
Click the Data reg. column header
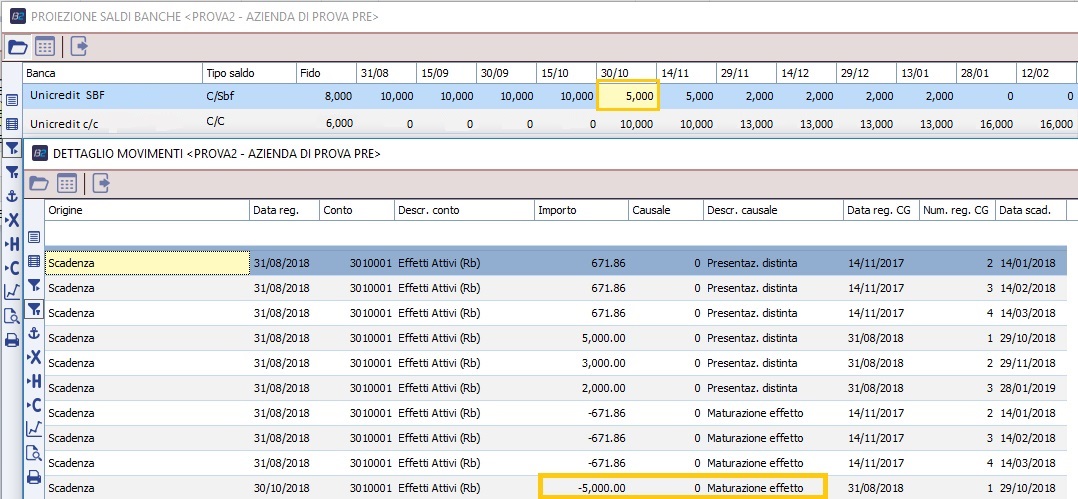pos(285,210)
